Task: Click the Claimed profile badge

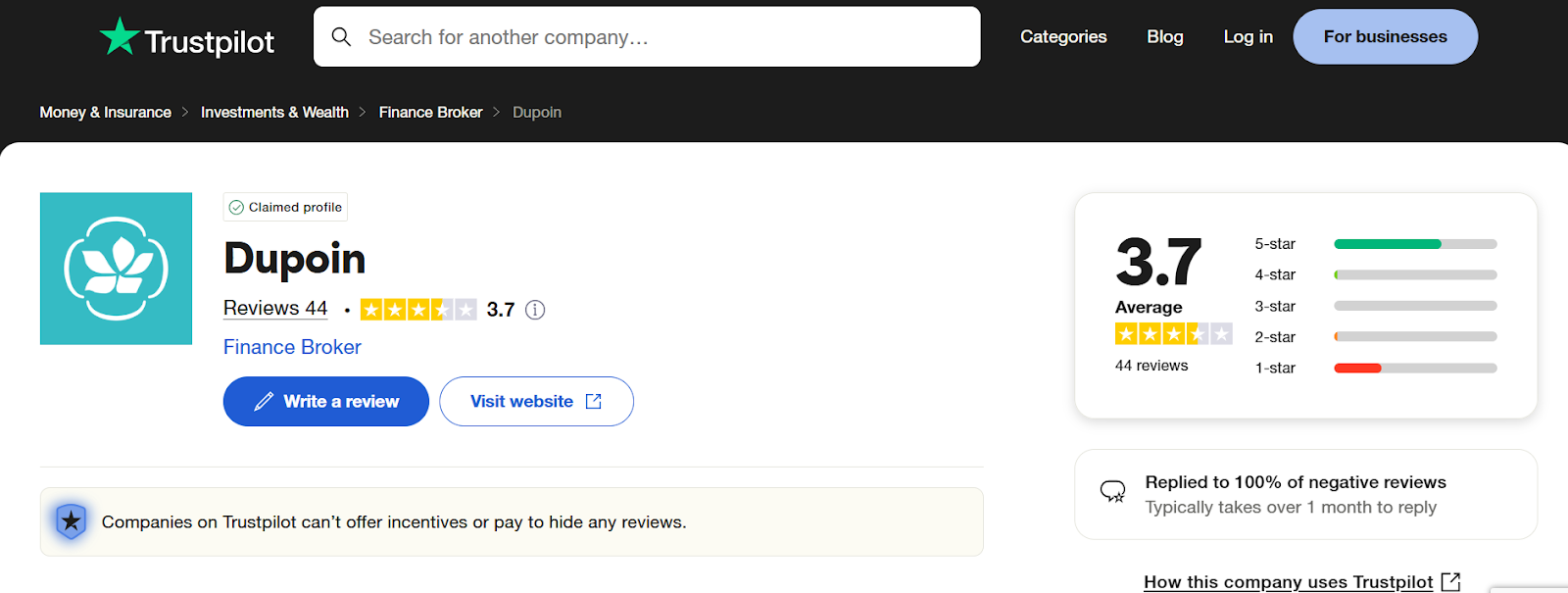Action: (x=285, y=207)
